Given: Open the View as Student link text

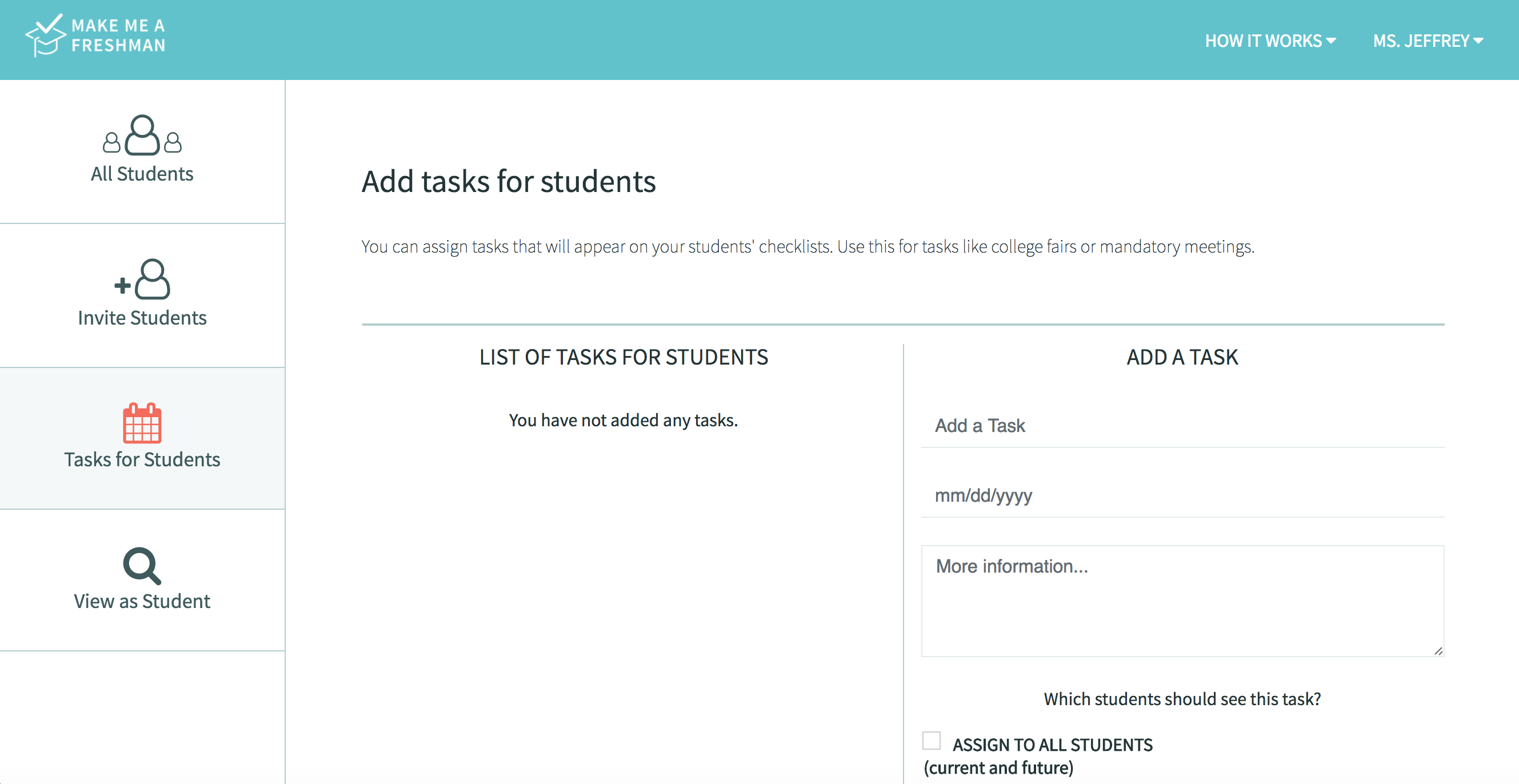Looking at the screenshot, I should [142, 601].
